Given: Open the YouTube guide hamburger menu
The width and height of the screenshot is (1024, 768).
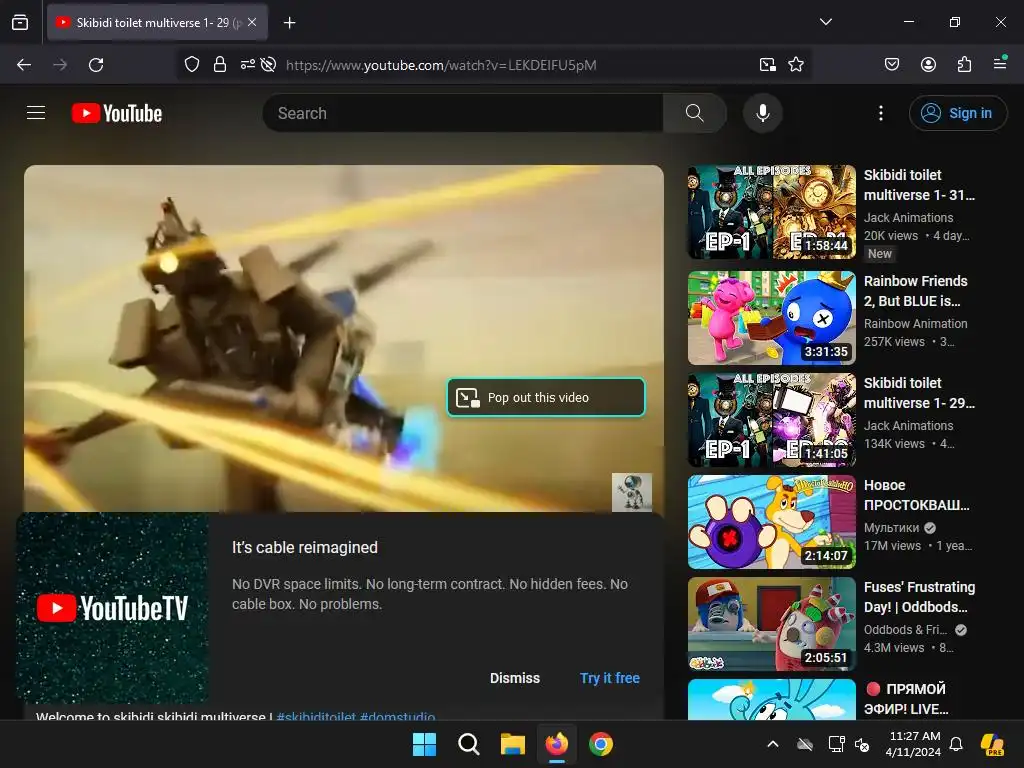Looking at the screenshot, I should point(36,113).
